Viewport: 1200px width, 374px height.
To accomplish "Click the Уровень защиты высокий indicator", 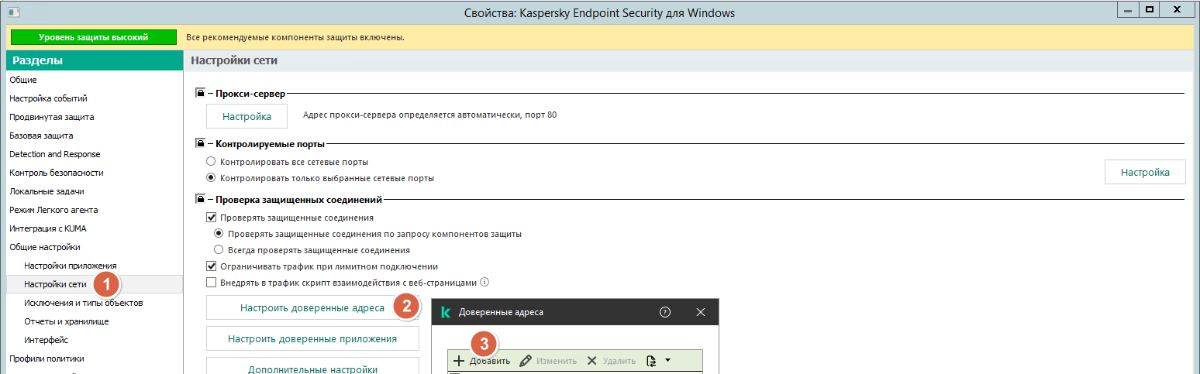I will point(93,37).
